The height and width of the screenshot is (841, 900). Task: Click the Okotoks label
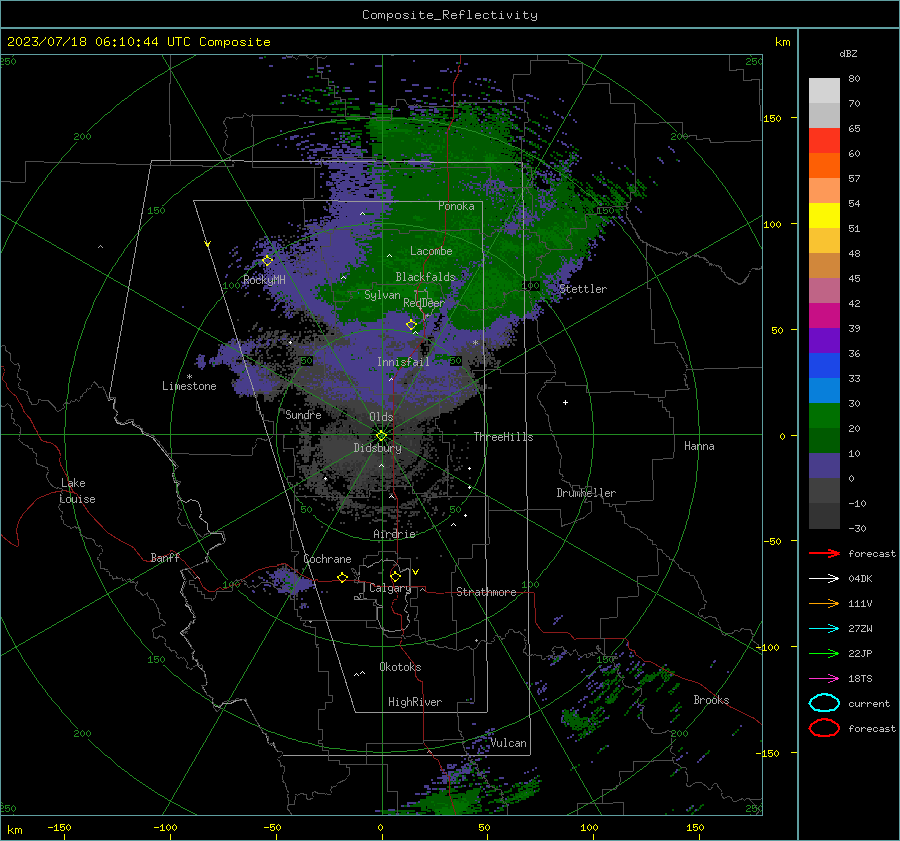click(x=400, y=667)
